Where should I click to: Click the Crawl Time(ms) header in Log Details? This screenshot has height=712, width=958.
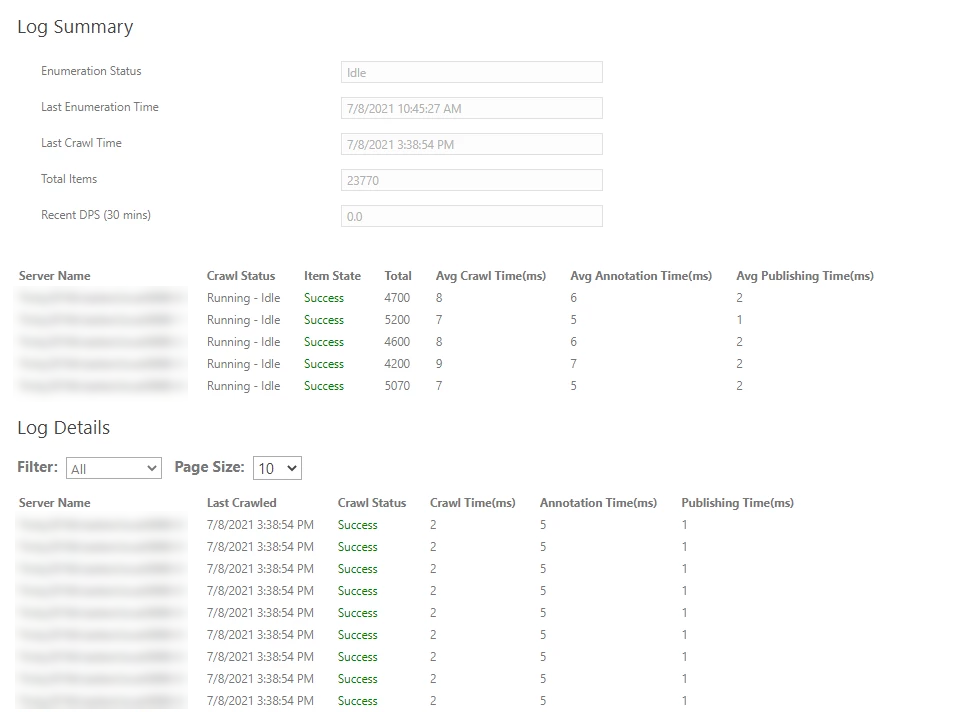(472, 503)
